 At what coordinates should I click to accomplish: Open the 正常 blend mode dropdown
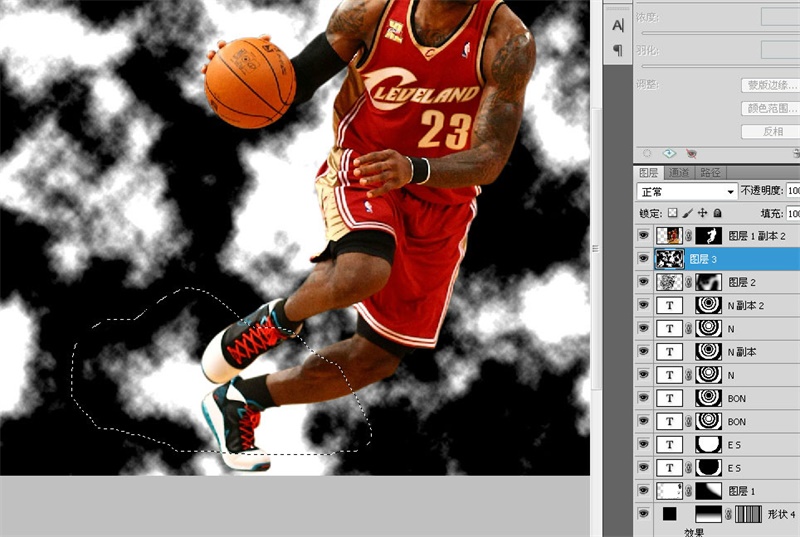tap(686, 190)
